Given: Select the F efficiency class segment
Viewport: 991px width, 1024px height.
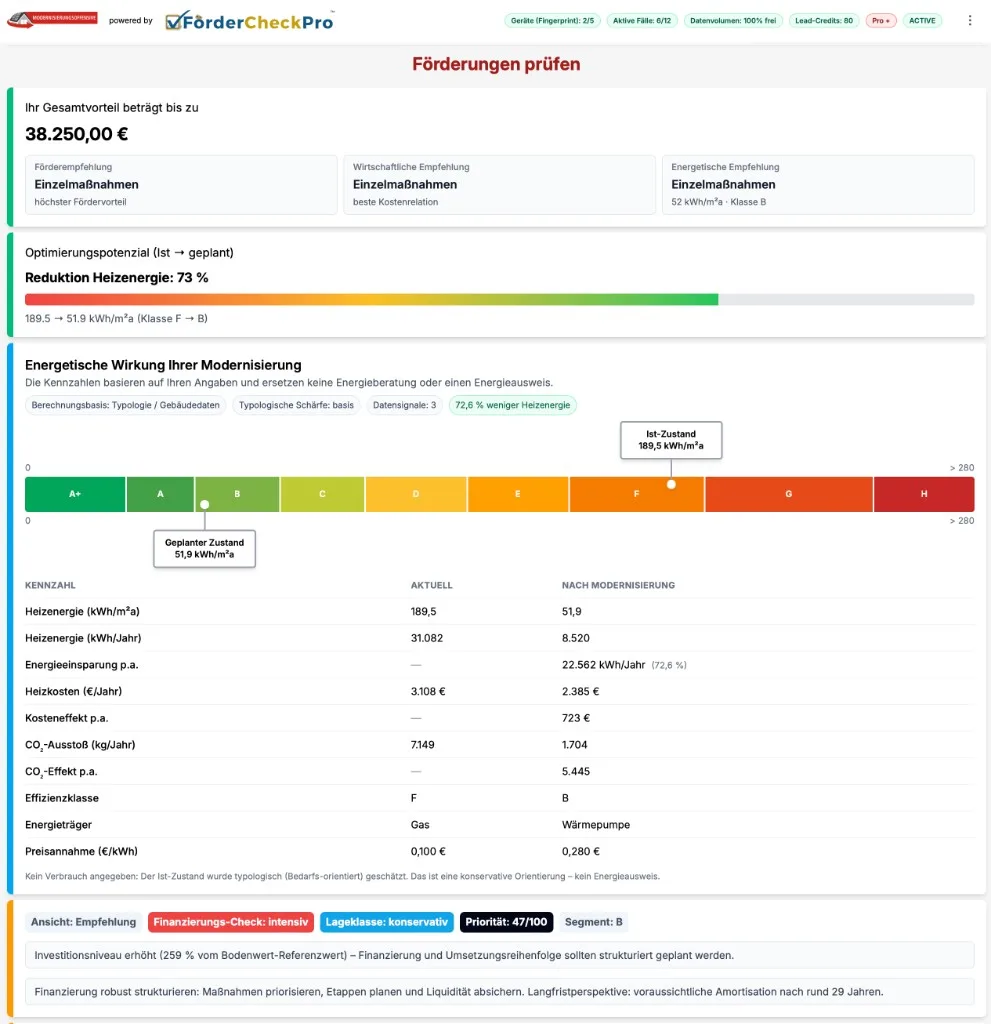Looking at the screenshot, I should (636, 494).
